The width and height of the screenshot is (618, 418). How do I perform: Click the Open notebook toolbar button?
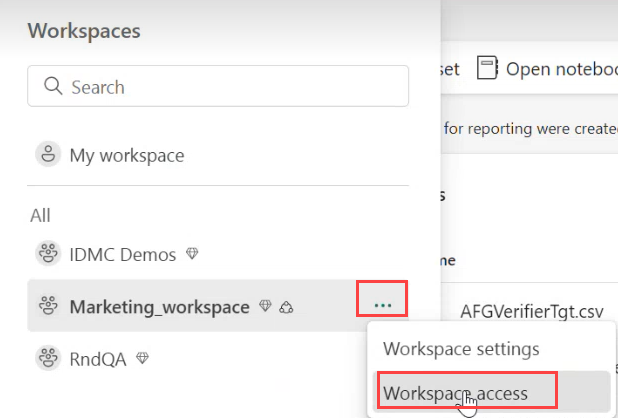tap(547, 69)
